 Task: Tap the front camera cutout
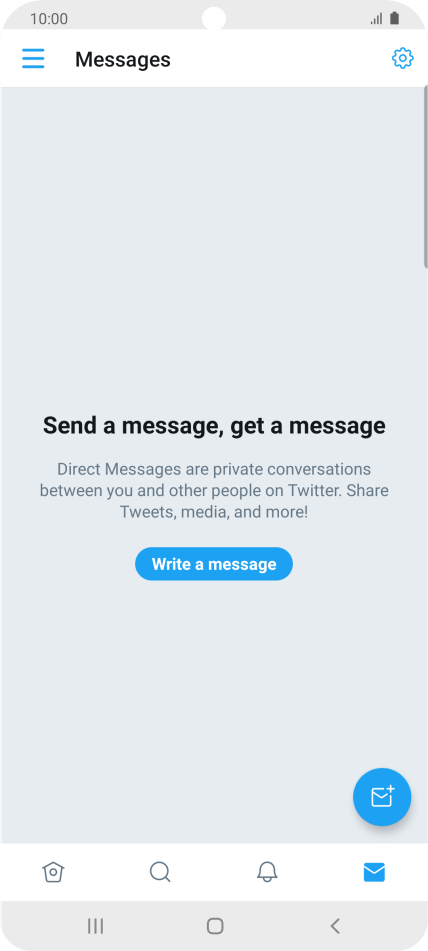(214, 18)
